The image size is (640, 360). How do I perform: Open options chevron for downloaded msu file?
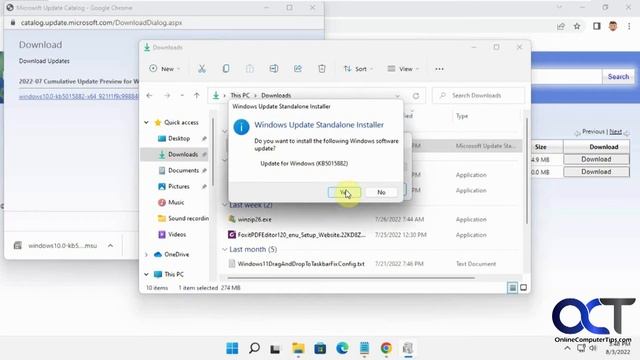point(110,246)
